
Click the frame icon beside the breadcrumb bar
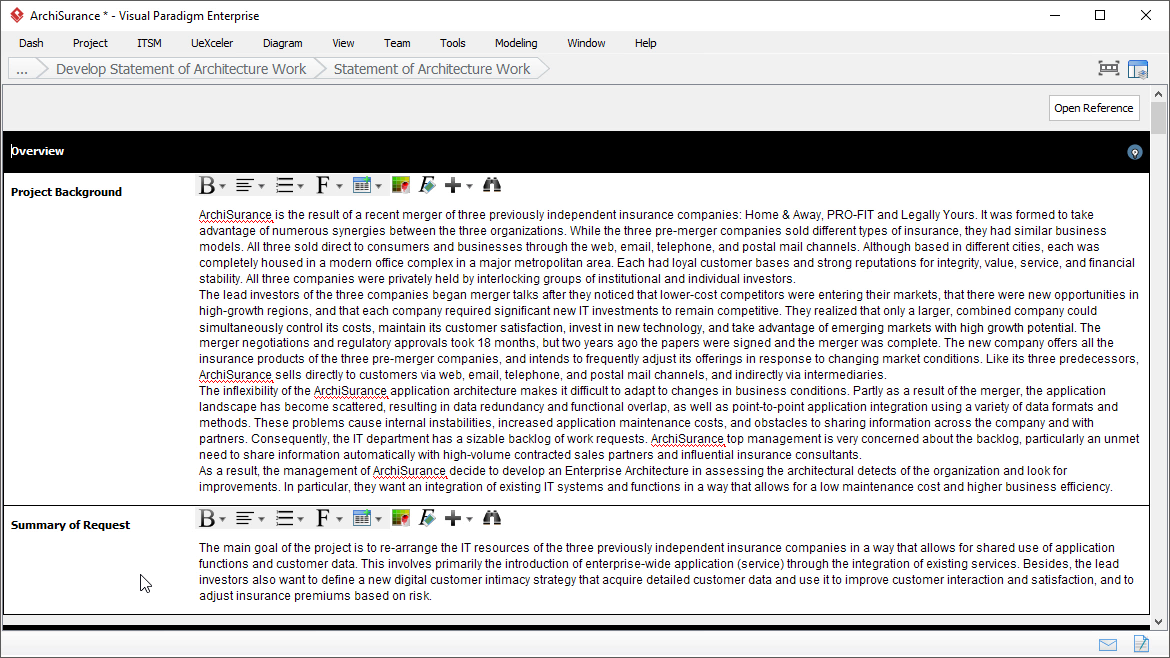pyautogui.click(x=1109, y=69)
